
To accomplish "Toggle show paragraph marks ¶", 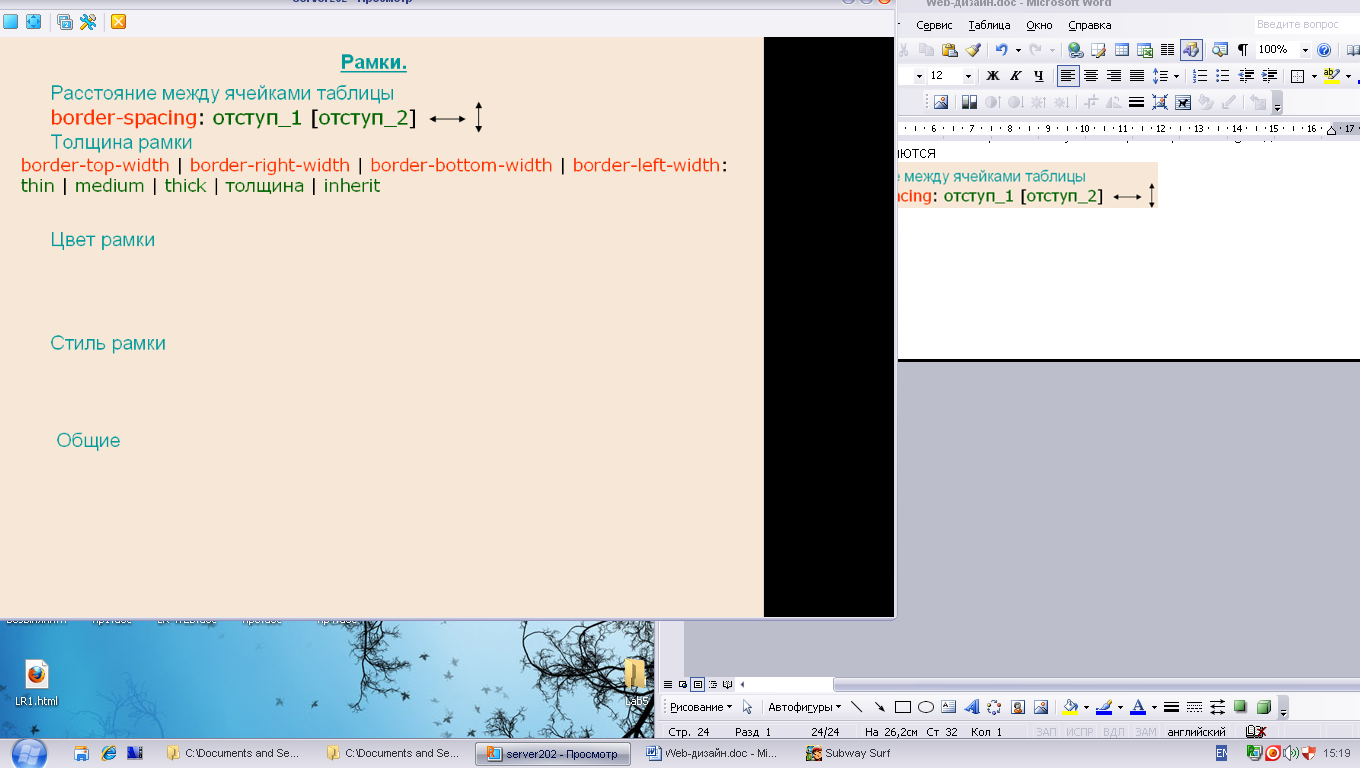I will 1243,50.
